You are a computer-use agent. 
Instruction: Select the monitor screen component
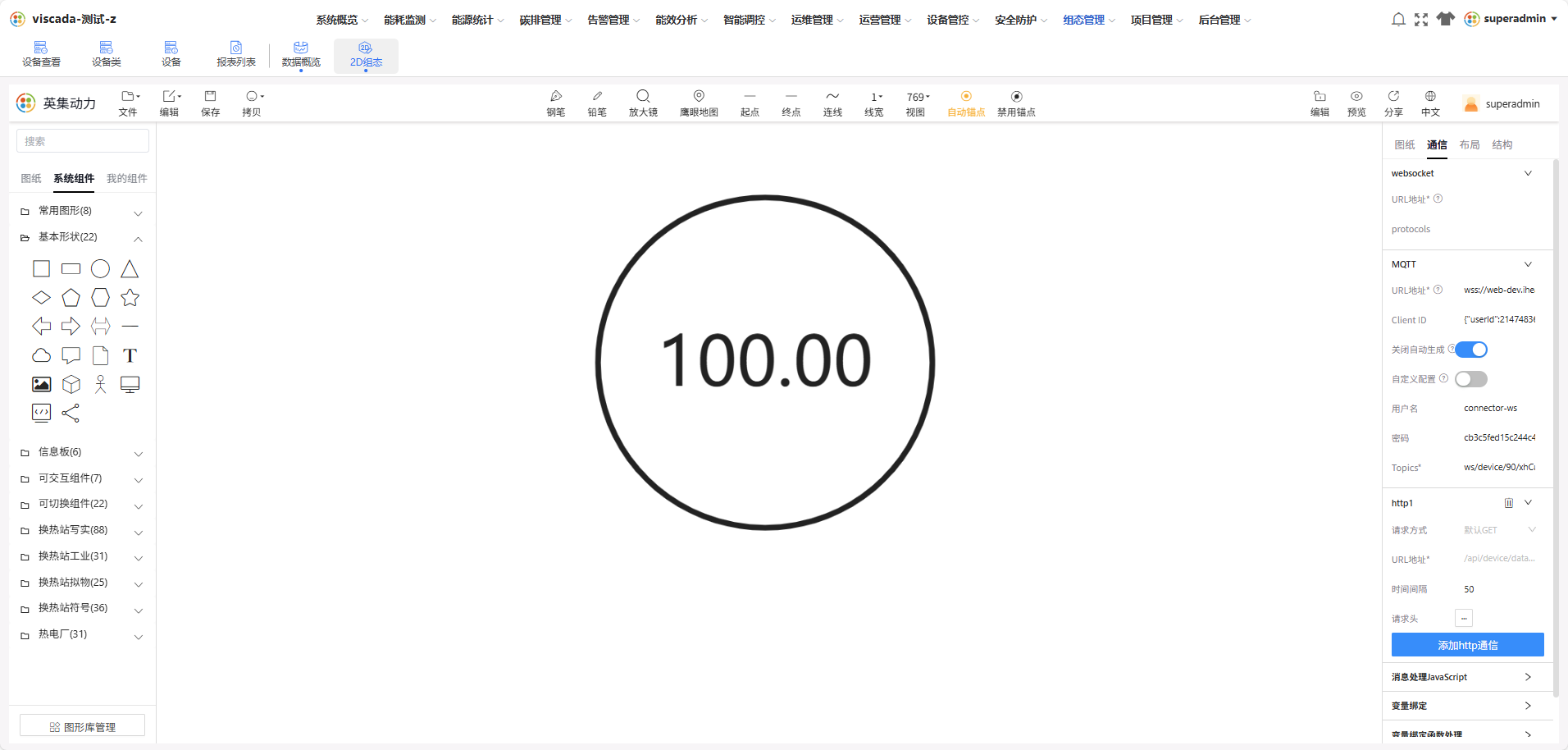(130, 385)
